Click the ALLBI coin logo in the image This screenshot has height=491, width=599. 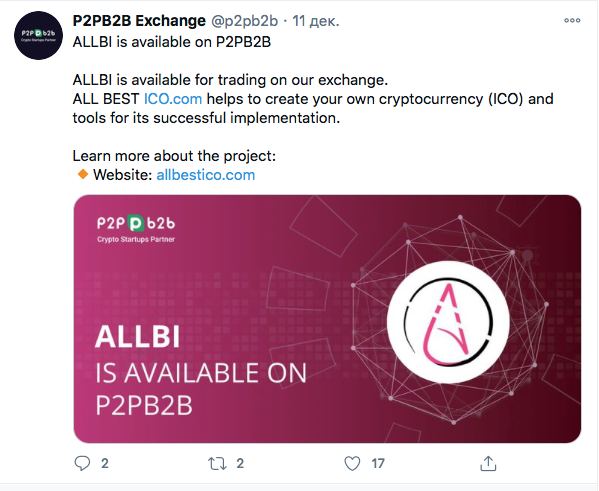click(448, 322)
